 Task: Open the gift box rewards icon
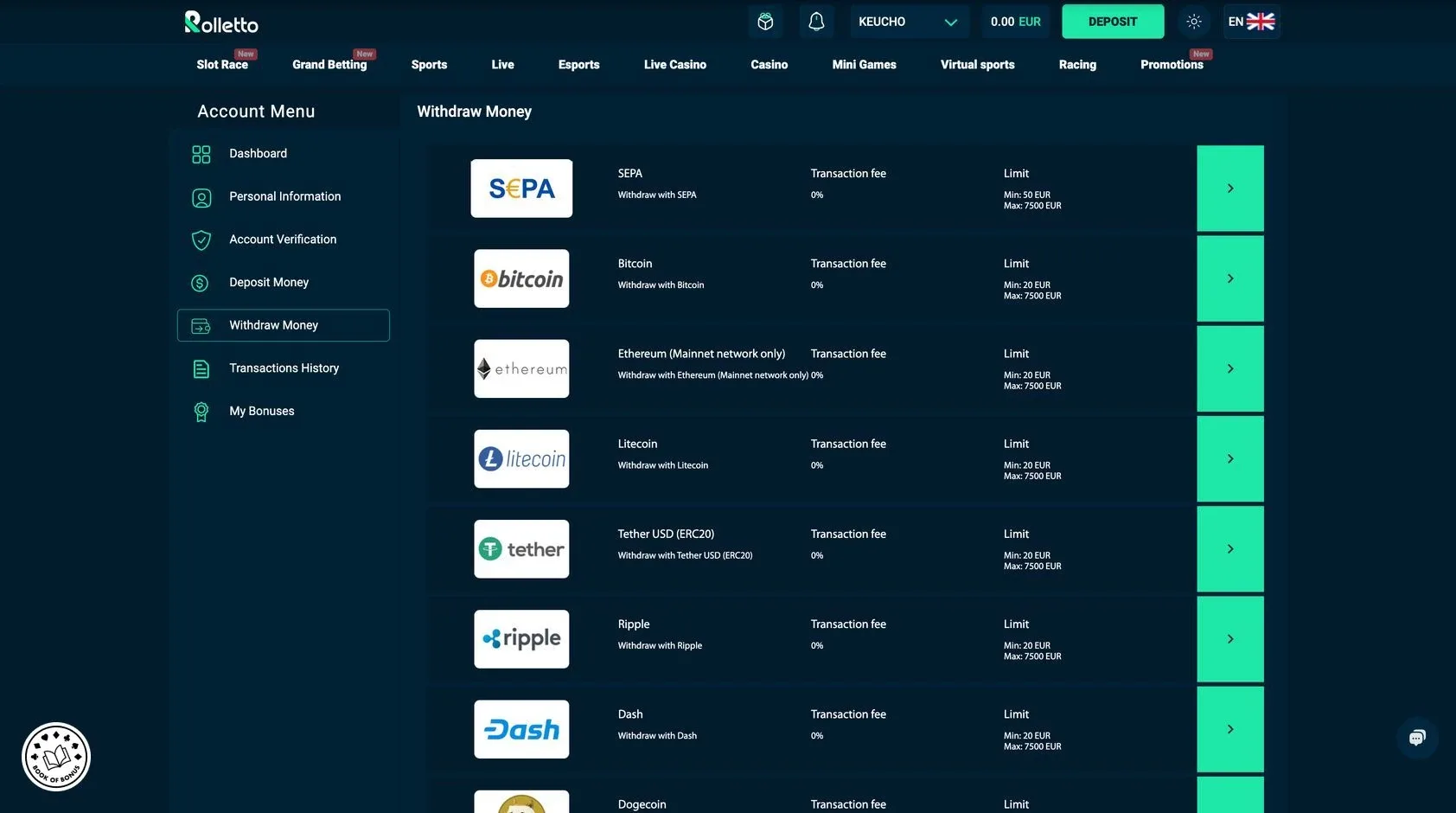[x=765, y=22]
